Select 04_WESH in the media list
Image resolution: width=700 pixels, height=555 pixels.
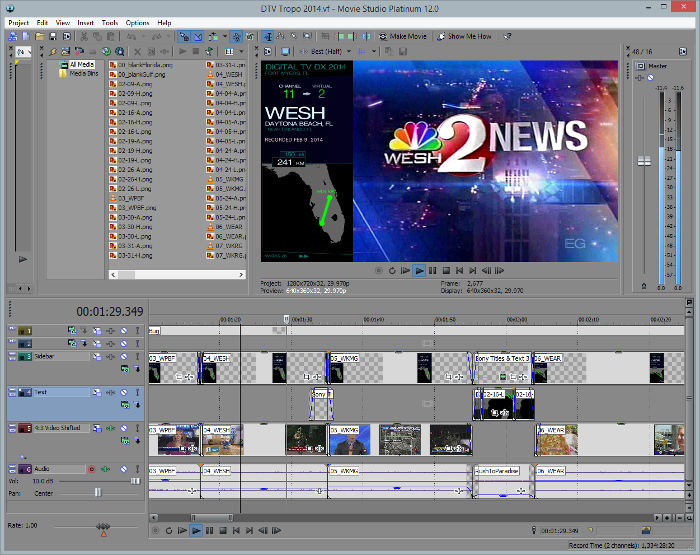(x=226, y=74)
